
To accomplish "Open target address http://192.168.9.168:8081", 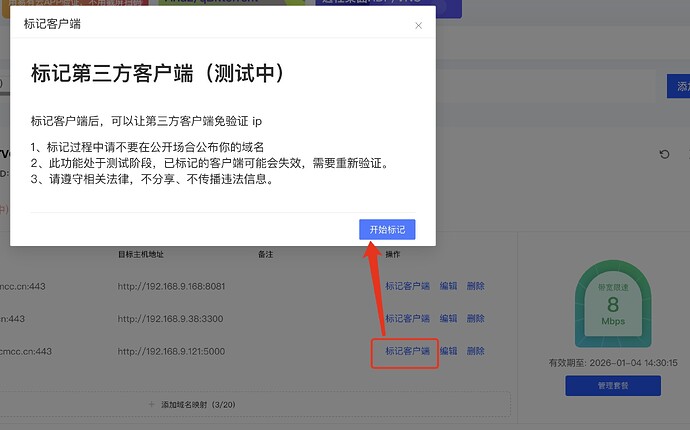I will click(x=170, y=286).
